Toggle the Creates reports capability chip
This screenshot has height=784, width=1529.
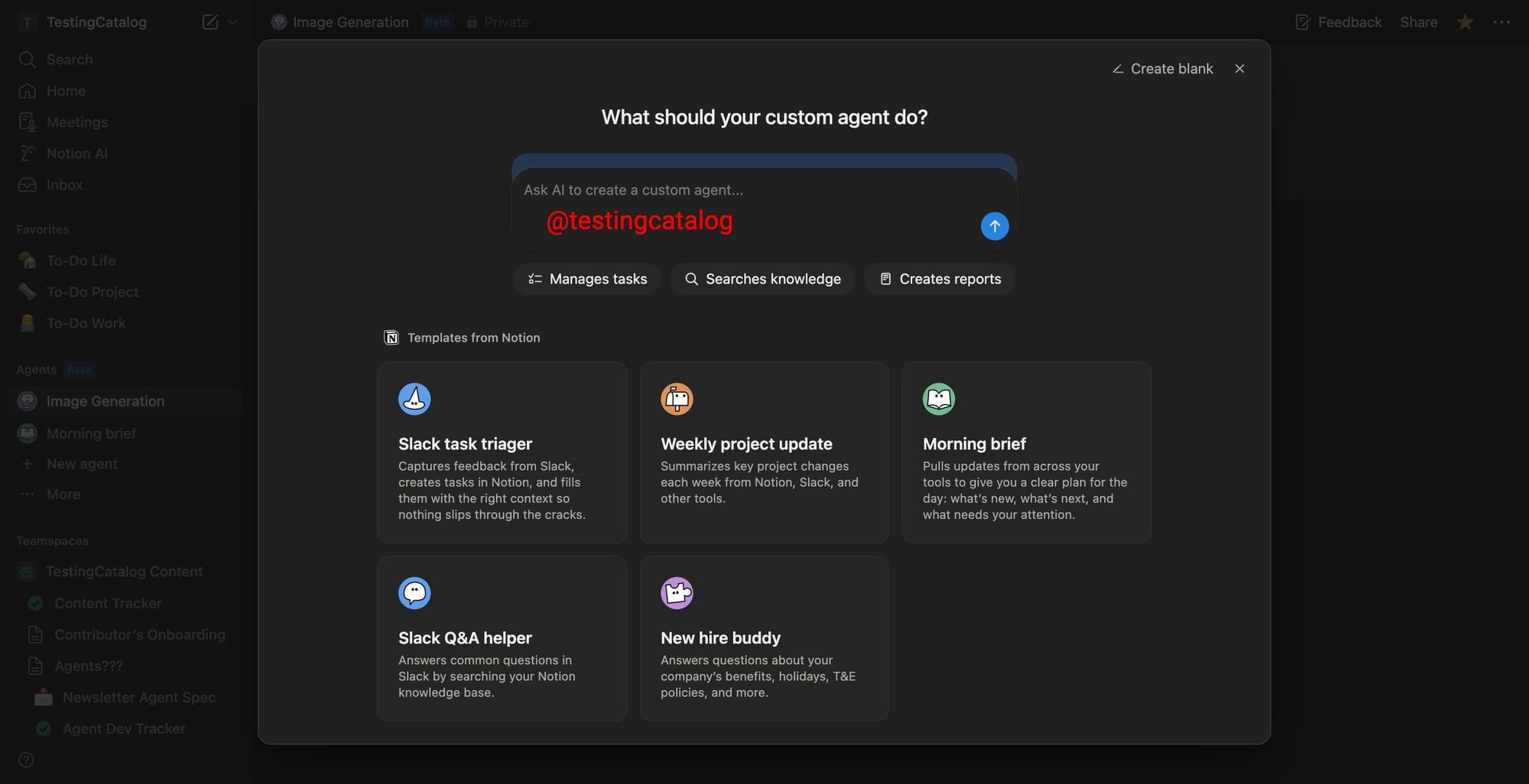[939, 279]
